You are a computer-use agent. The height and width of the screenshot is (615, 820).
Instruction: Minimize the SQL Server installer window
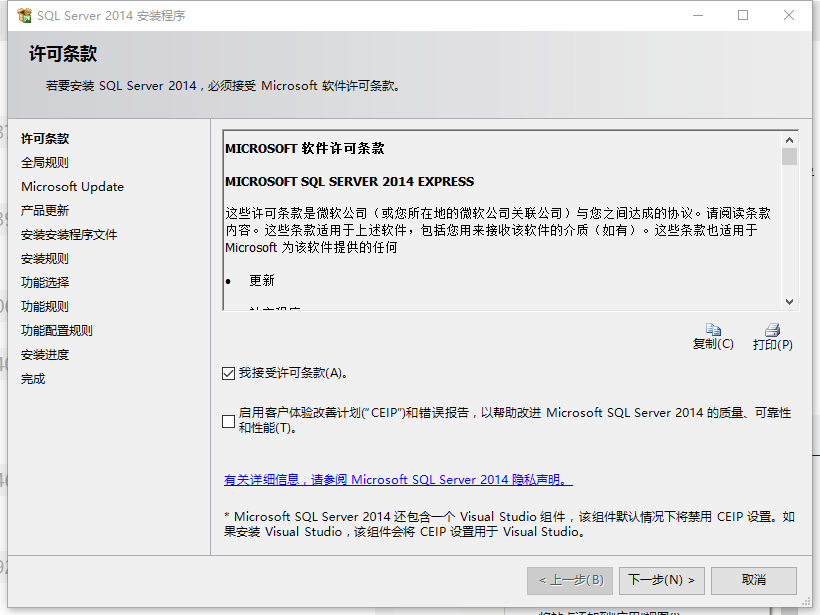[698, 15]
